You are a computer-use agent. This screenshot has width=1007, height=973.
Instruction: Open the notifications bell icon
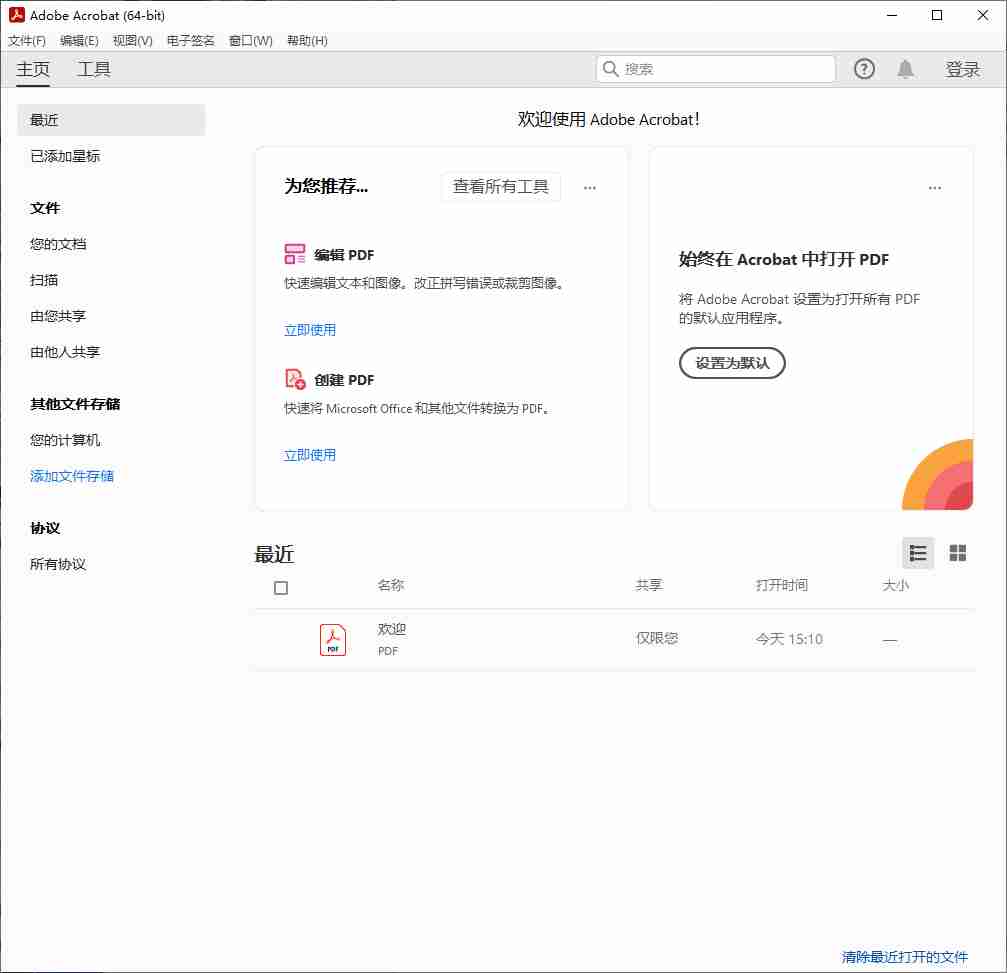click(905, 69)
